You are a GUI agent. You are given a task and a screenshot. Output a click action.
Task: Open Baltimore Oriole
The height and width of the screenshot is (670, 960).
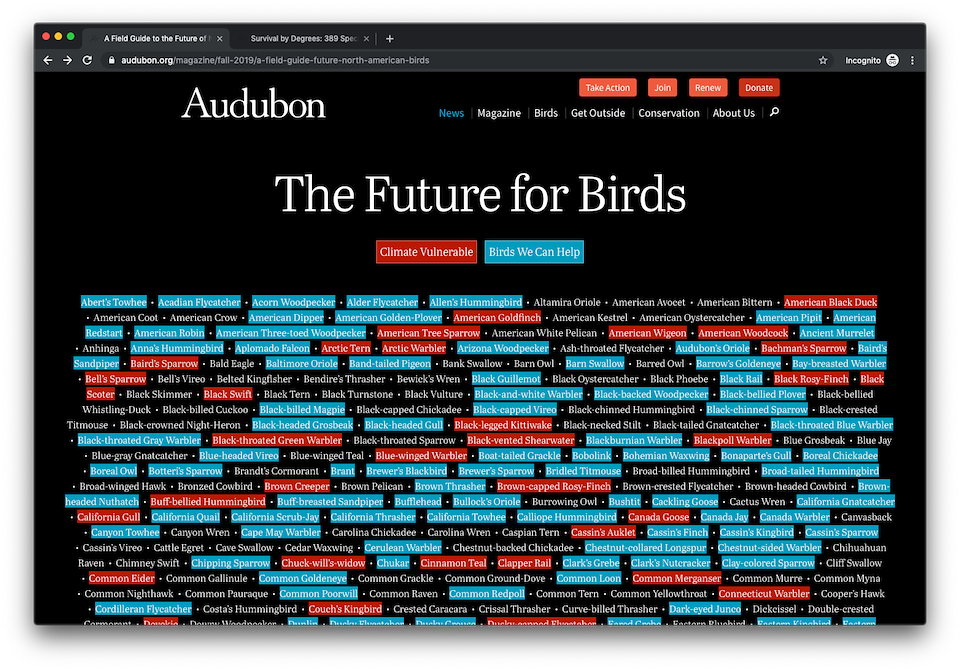tap(301, 363)
